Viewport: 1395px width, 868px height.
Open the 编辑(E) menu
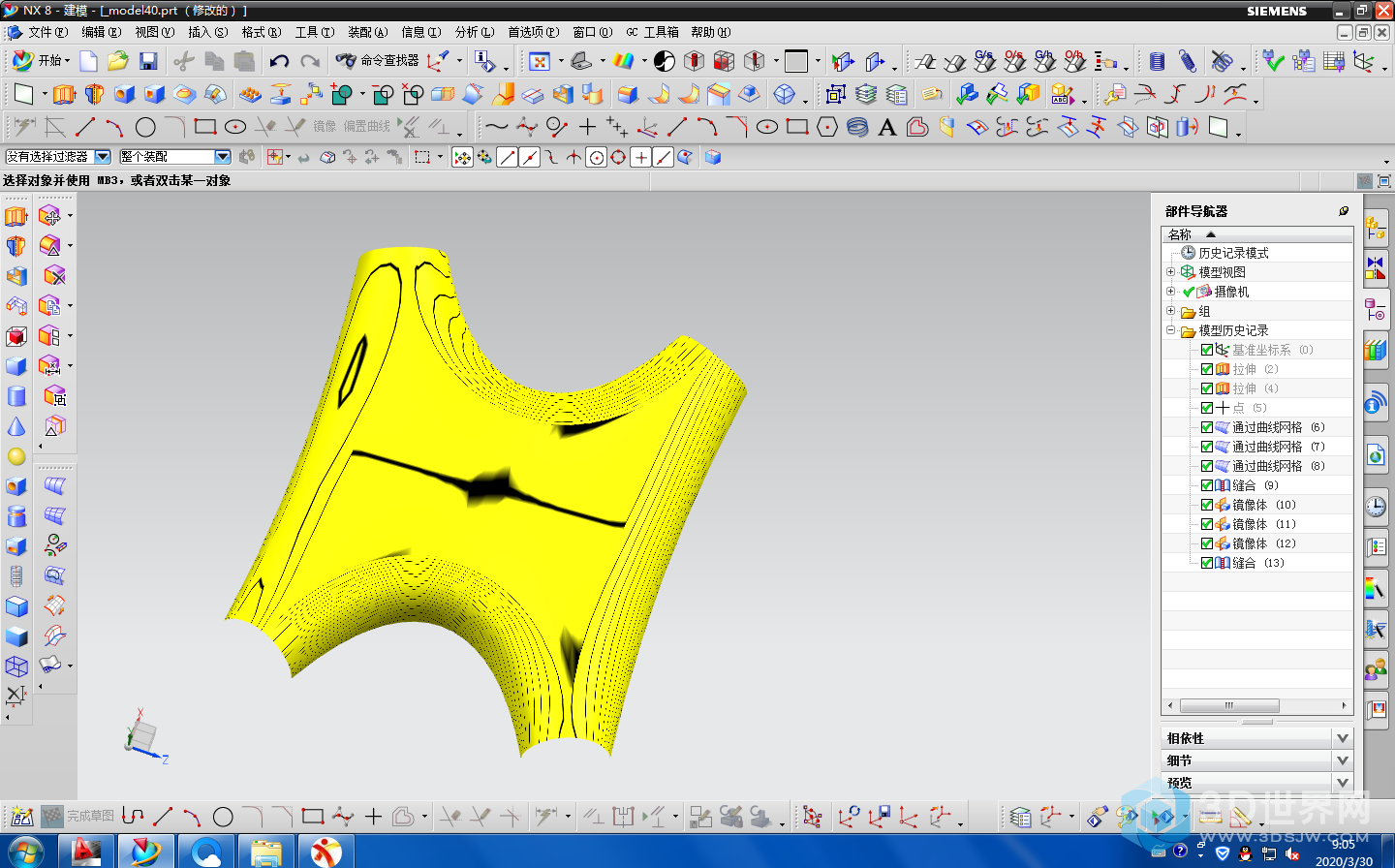coord(101,32)
